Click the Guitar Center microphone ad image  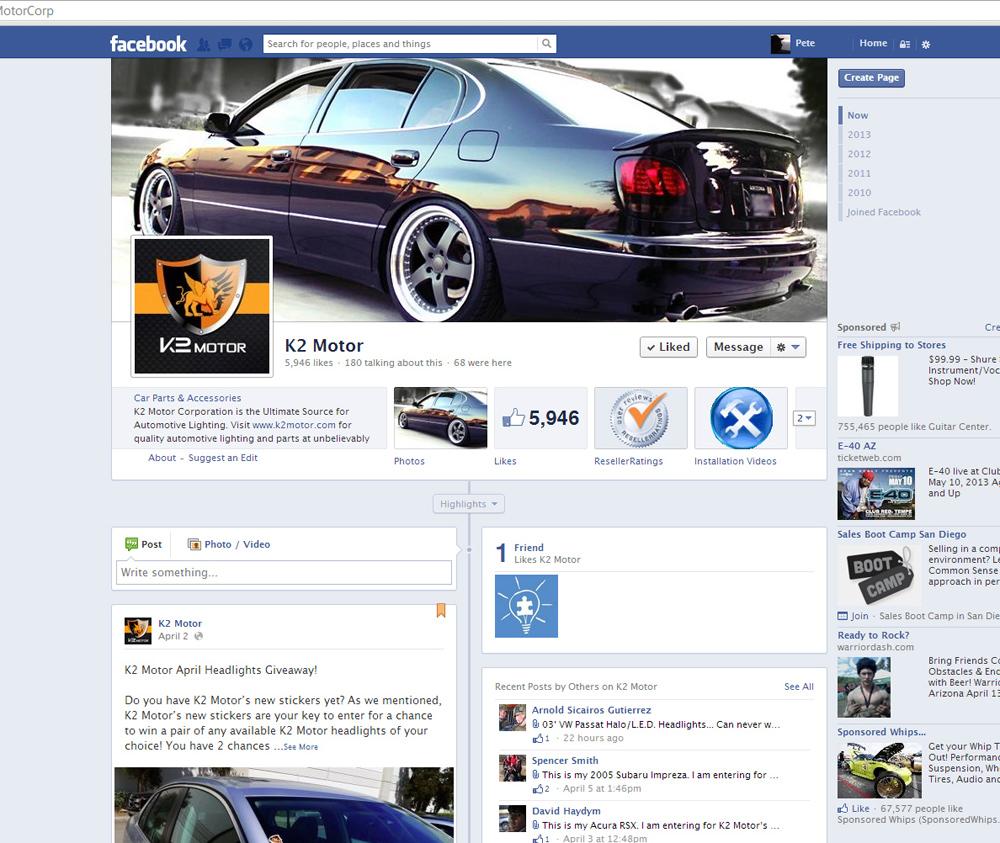[x=867, y=386]
